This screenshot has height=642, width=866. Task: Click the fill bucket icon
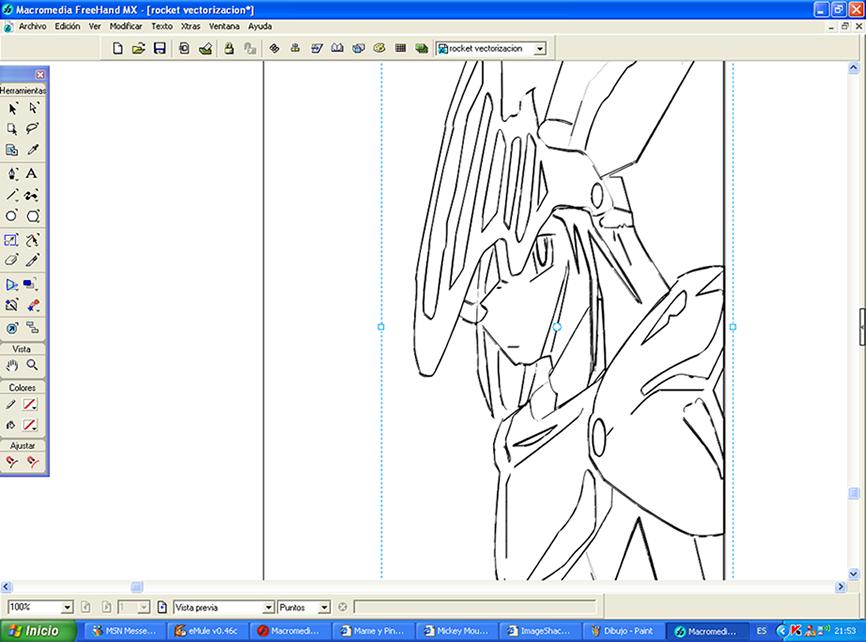[x=10, y=425]
